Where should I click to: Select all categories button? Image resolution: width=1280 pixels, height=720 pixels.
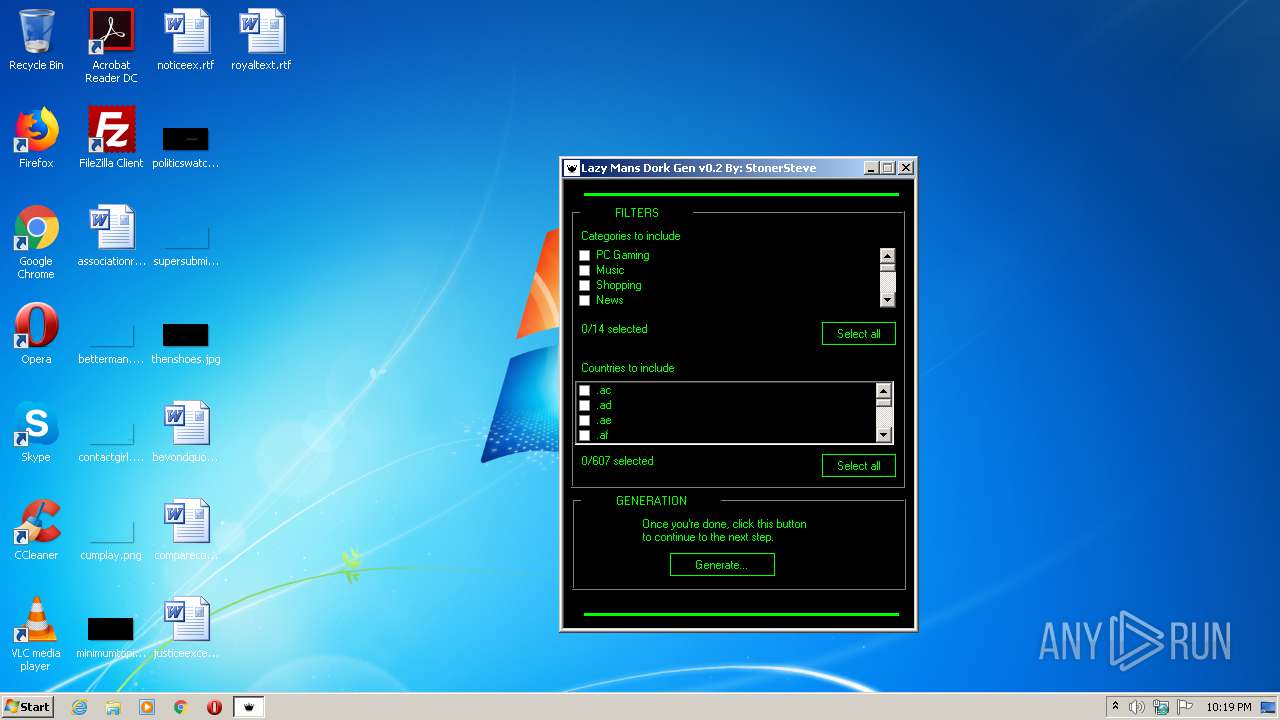click(x=858, y=334)
